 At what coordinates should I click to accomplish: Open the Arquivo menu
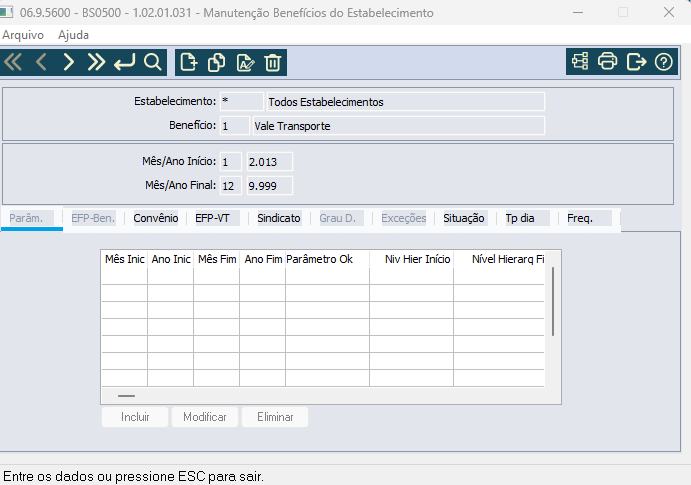[x=23, y=35]
